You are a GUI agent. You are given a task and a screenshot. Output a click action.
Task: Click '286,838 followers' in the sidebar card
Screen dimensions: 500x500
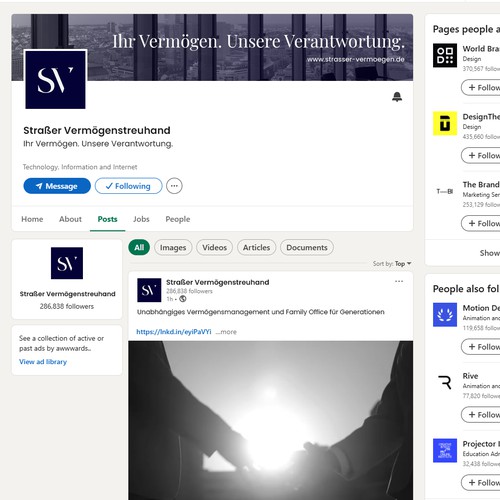coord(67,306)
